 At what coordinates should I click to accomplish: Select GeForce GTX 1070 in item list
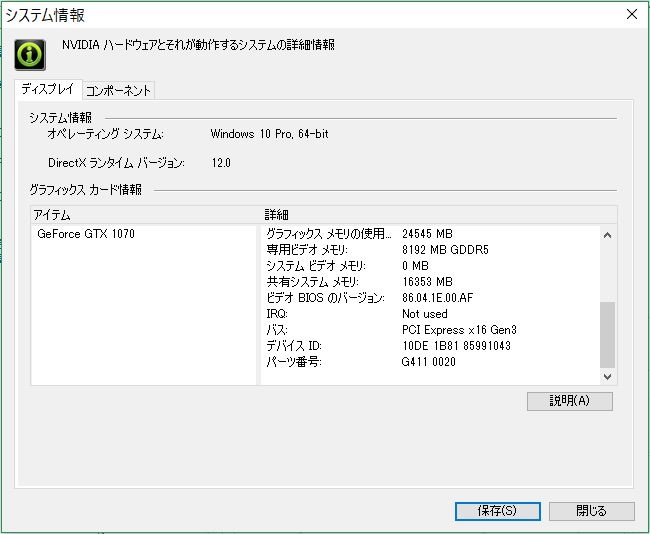(x=86, y=234)
